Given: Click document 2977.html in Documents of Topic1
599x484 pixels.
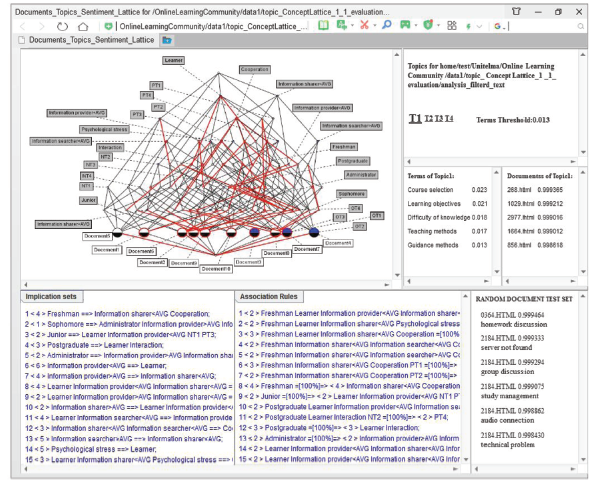Looking at the screenshot, I should pos(535,218).
